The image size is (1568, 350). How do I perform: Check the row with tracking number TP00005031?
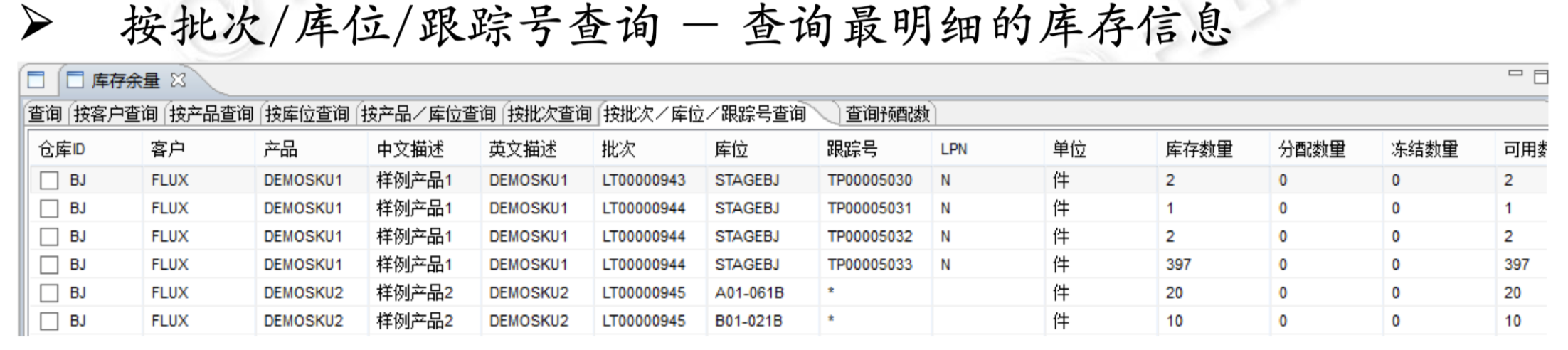(x=49, y=209)
